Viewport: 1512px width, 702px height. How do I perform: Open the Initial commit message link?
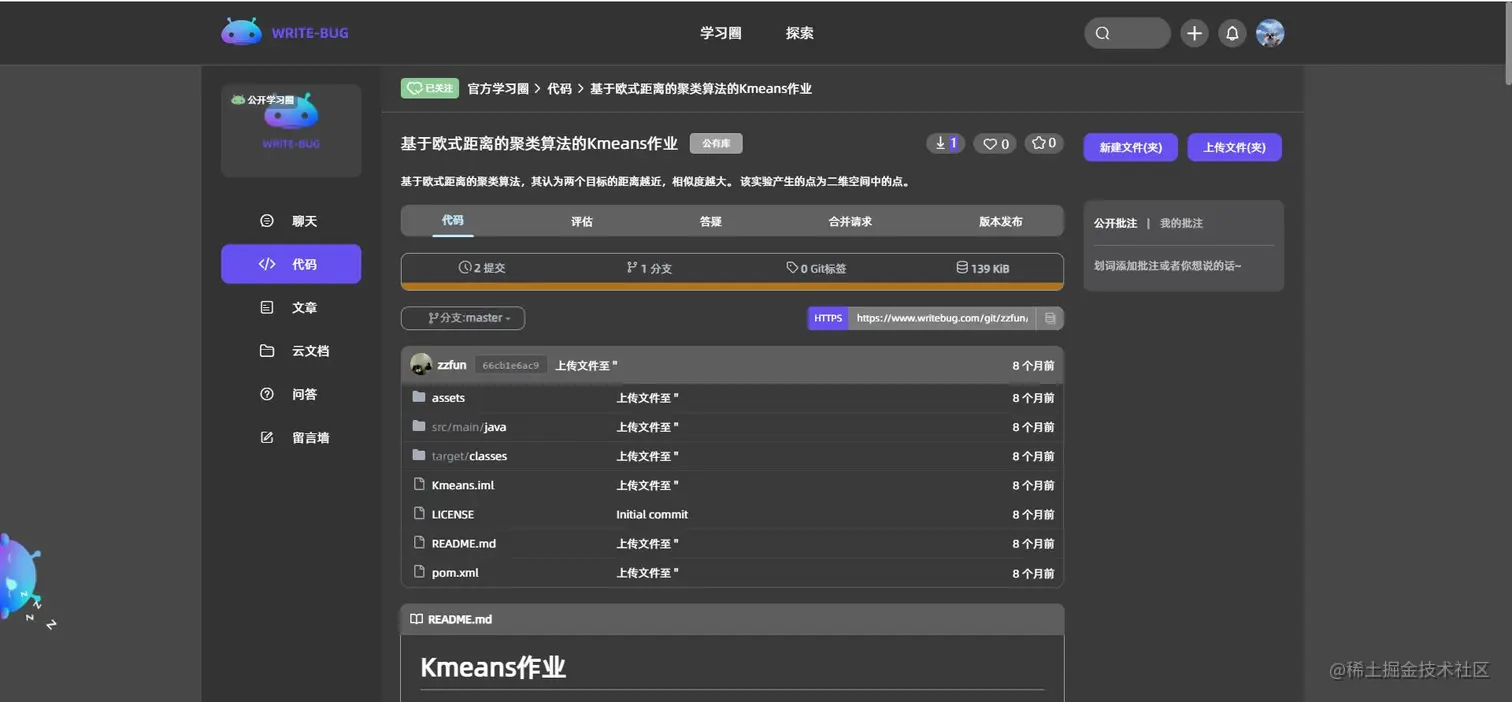652,514
